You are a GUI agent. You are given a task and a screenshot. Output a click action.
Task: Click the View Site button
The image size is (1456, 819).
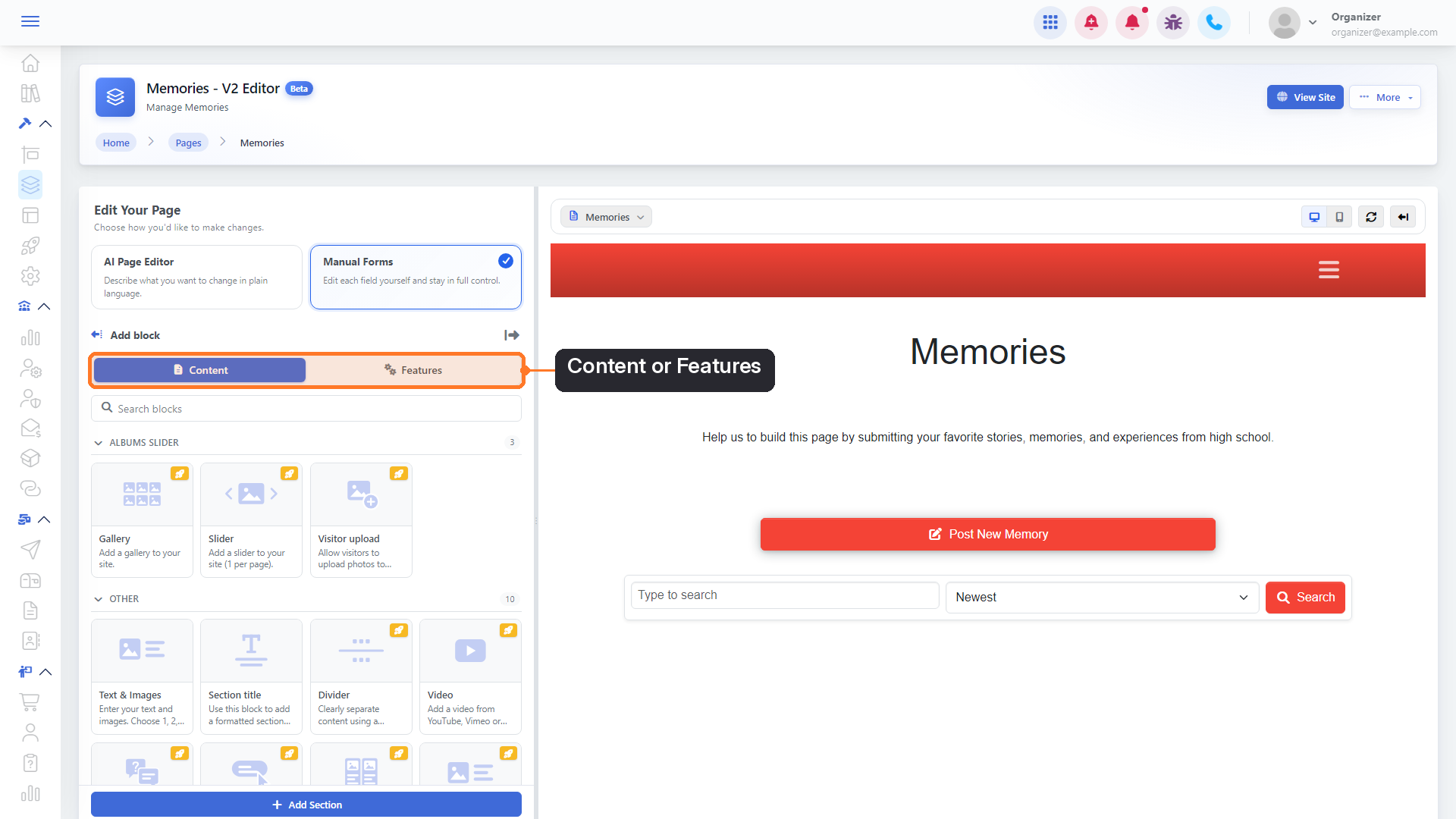pos(1305,97)
